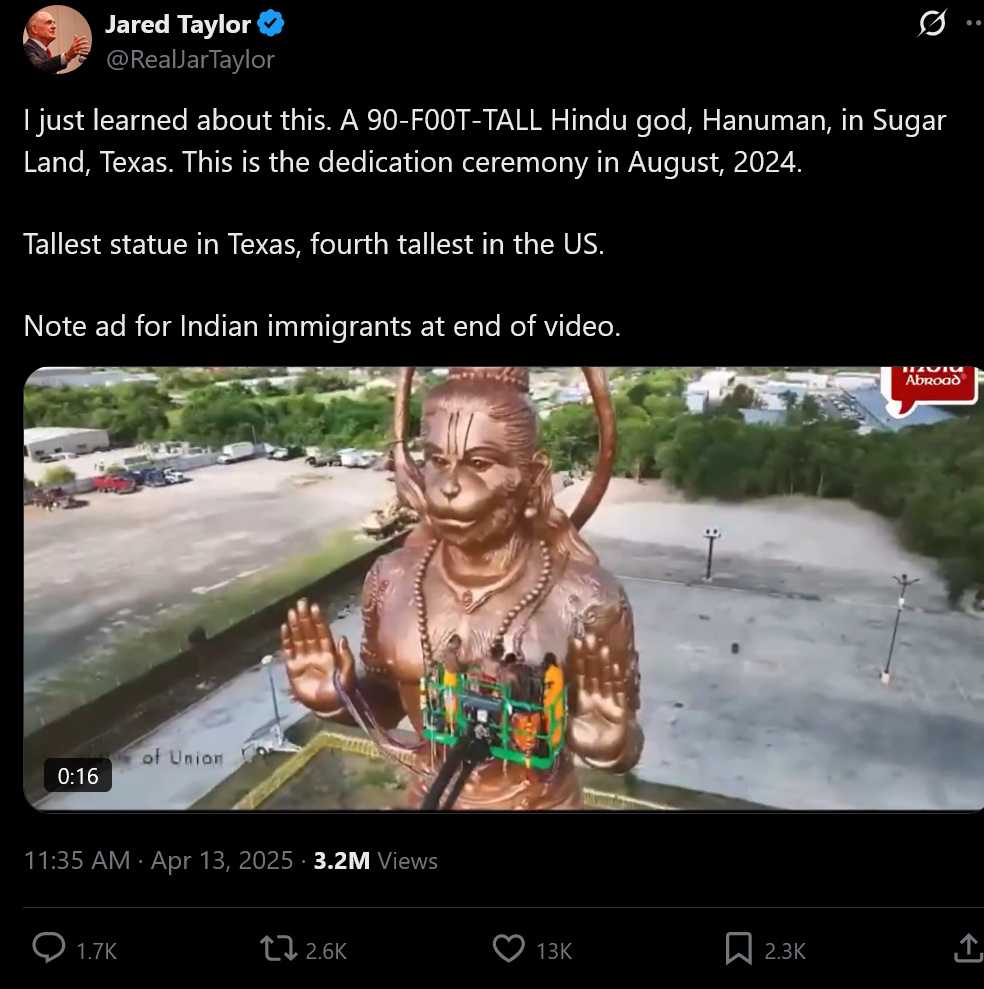Click the repost arrows icon
This screenshot has height=989, width=984.
click(x=279, y=949)
